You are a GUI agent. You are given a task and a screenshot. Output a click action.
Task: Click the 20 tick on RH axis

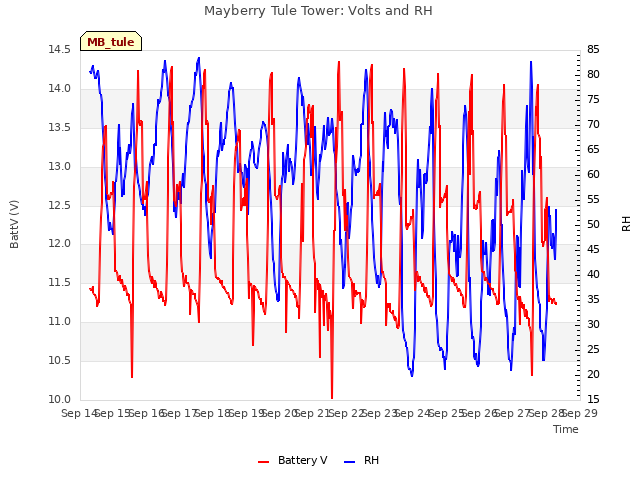tap(593, 374)
